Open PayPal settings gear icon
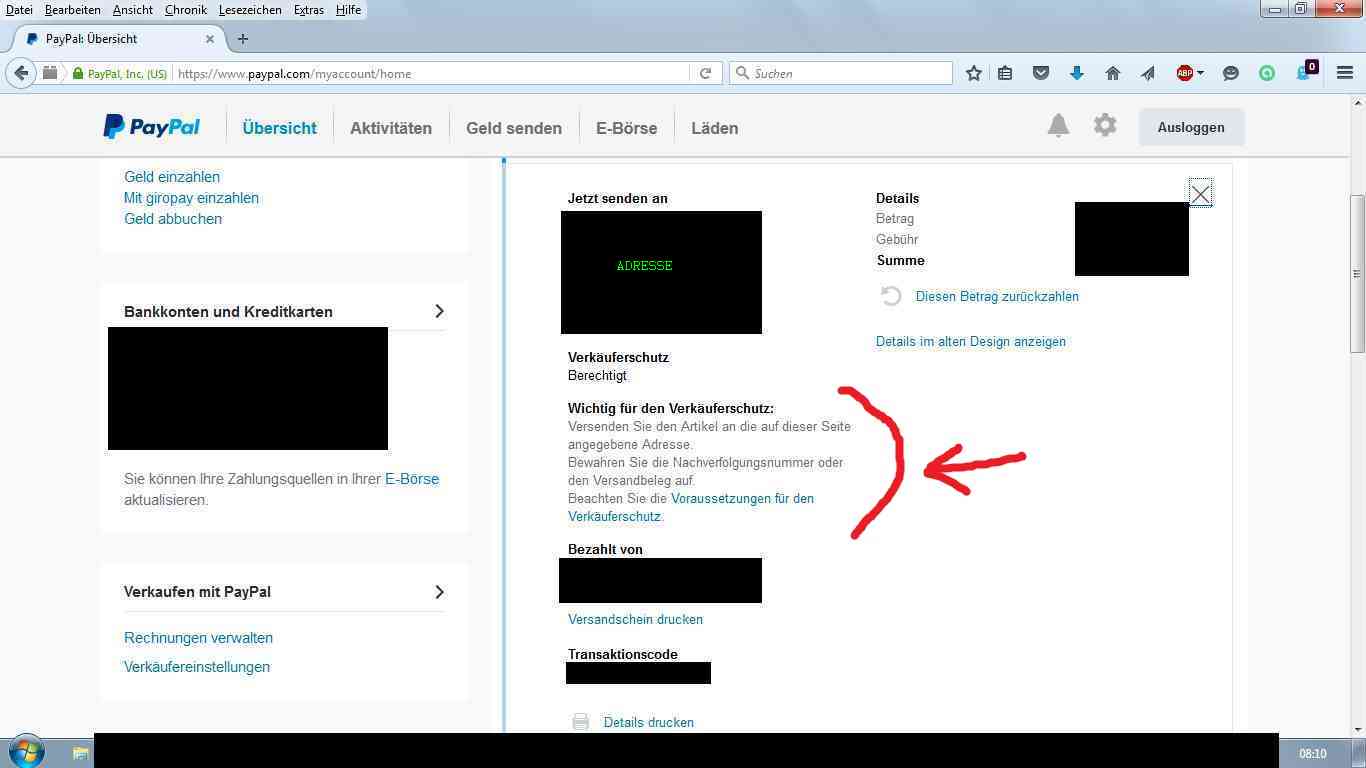The height and width of the screenshot is (768, 1366). [1105, 126]
